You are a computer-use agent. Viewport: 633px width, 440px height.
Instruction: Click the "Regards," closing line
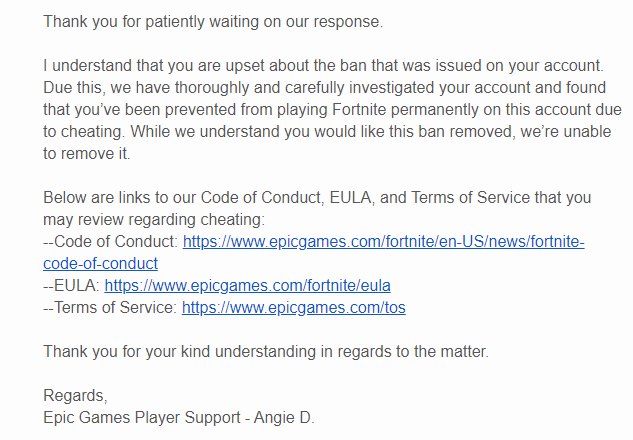(x=75, y=394)
